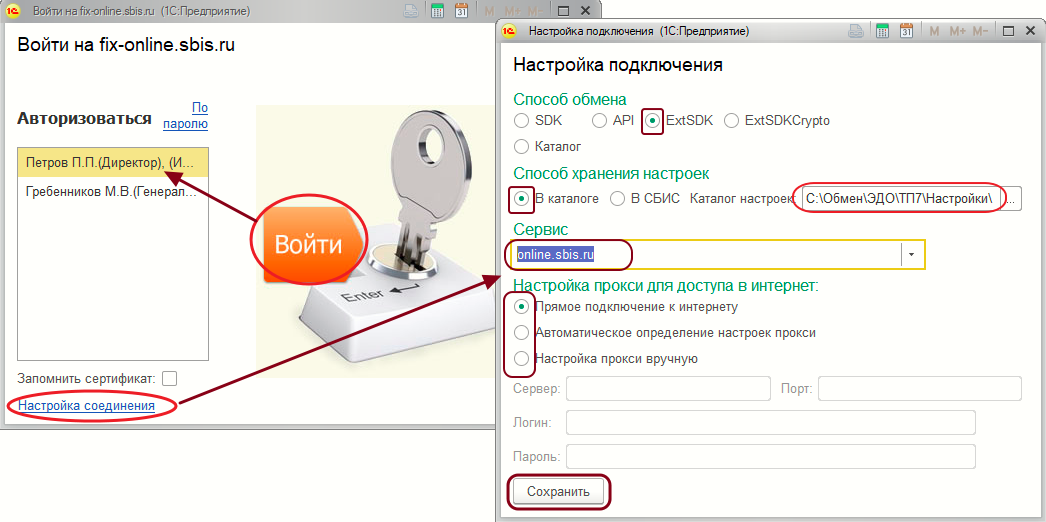Click the Сохранить button
1046x522 pixels.
pyautogui.click(x=558, y=492)
